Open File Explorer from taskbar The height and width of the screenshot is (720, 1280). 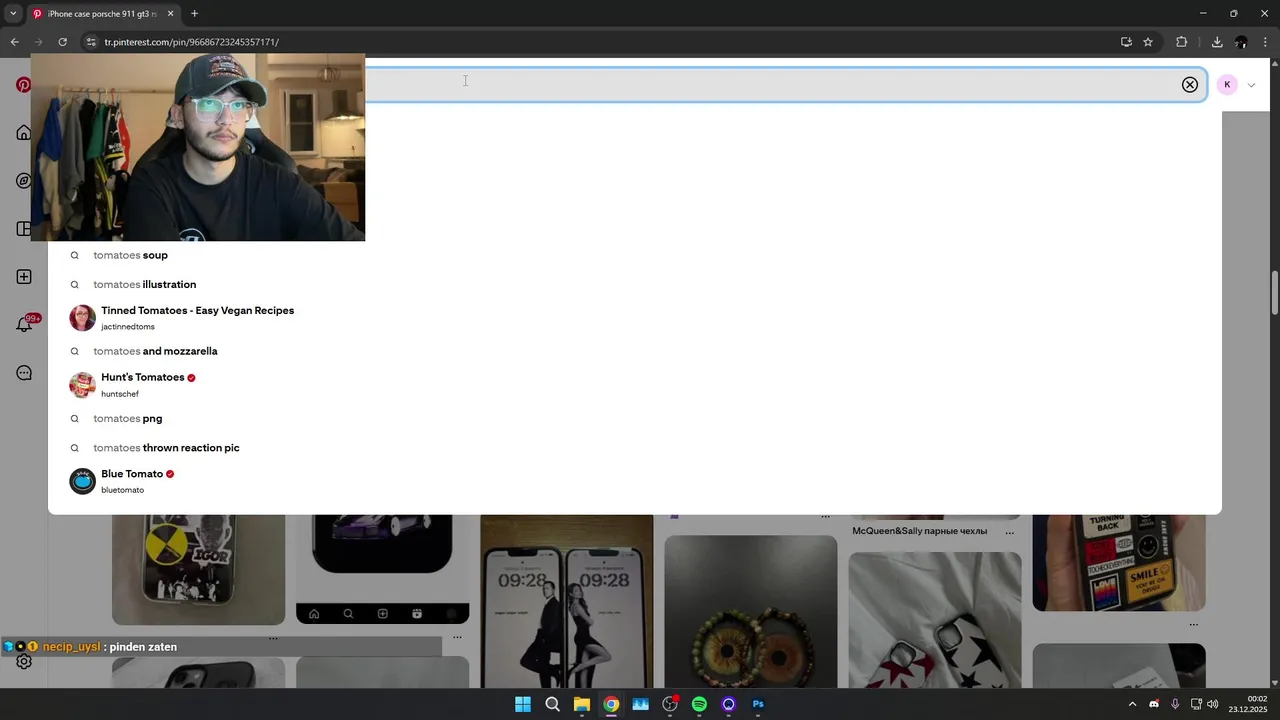tap(581, 704)
